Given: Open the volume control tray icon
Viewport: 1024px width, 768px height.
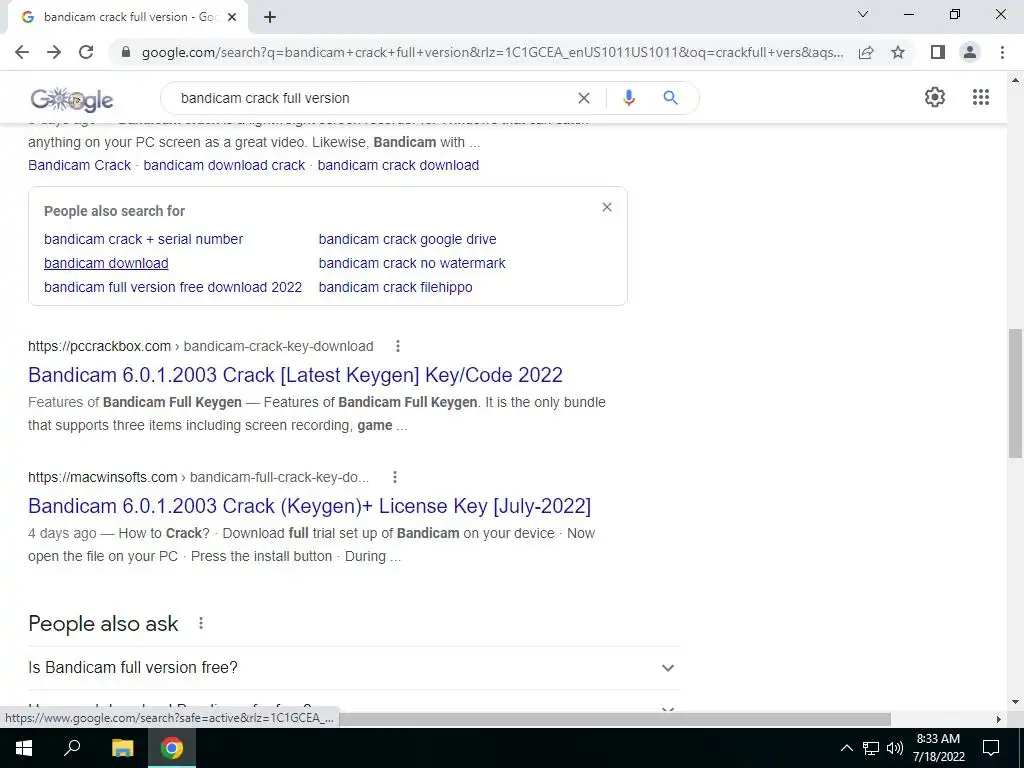Looking at the screenshot, I should (895, 748).
